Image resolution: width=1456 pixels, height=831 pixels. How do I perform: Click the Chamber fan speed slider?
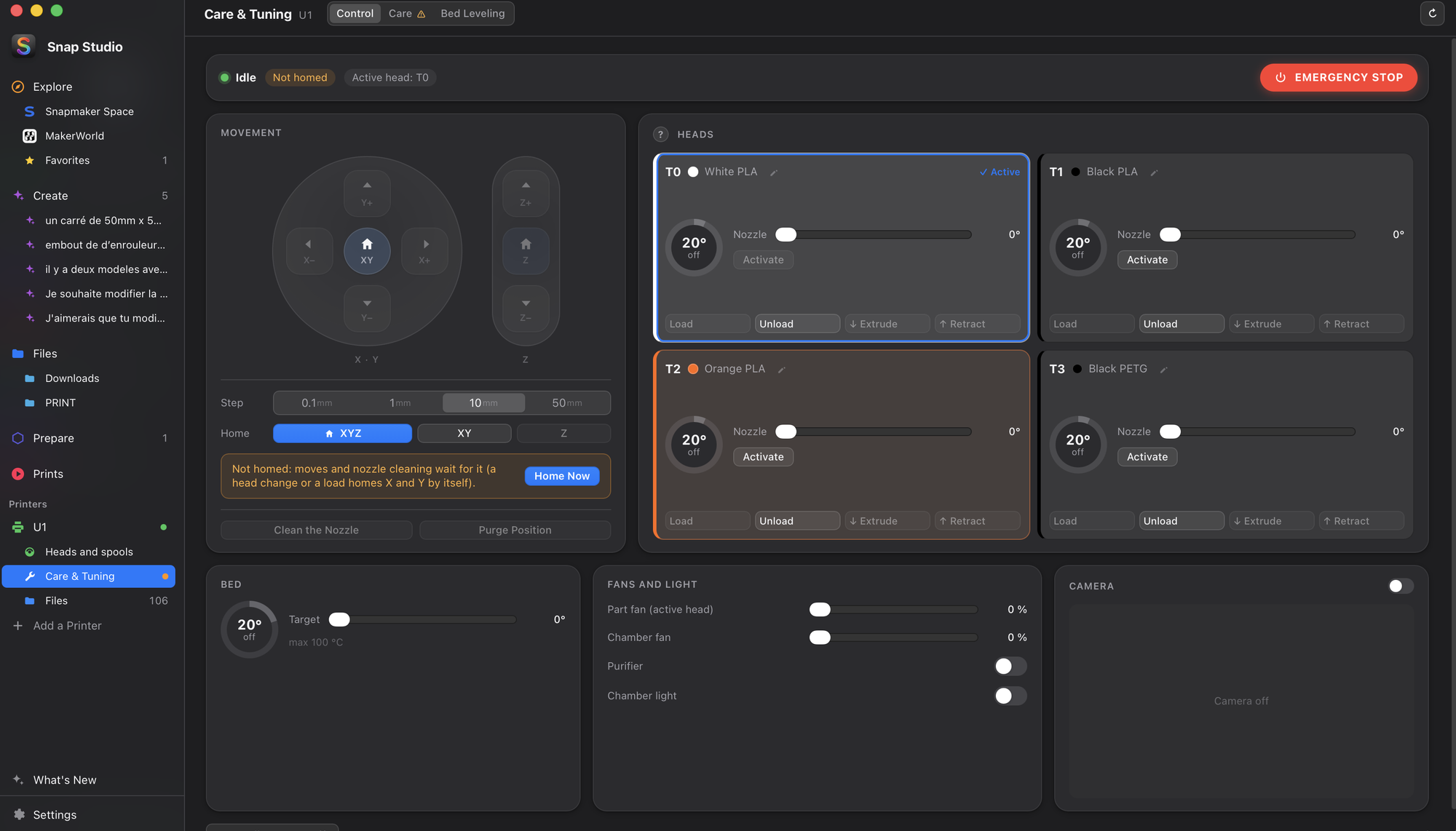(x=893, y=637)
